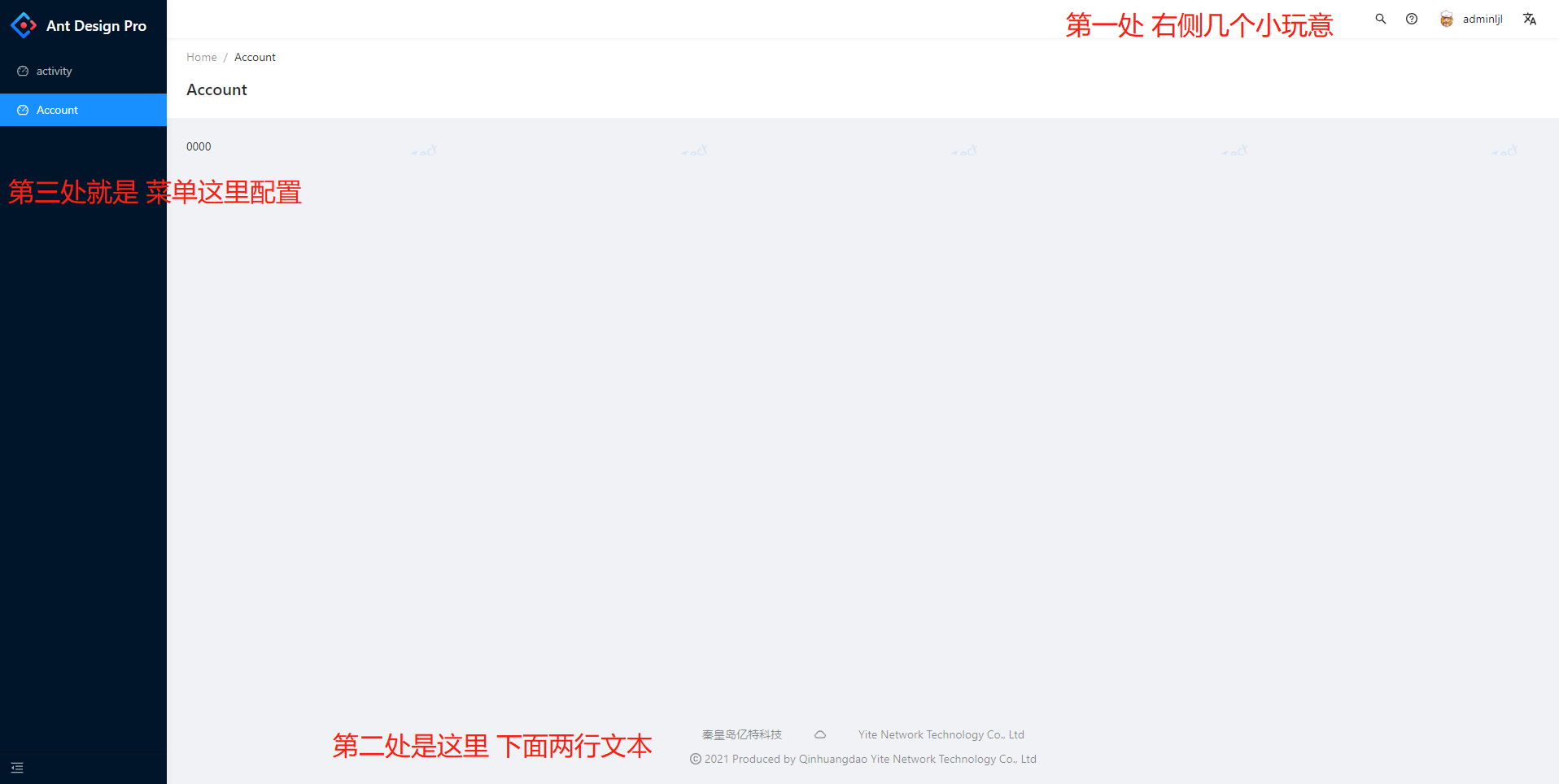Click the 0000 text in the content area
Viewport: 1559px width, 784px height.
click(x=198, y=146)
